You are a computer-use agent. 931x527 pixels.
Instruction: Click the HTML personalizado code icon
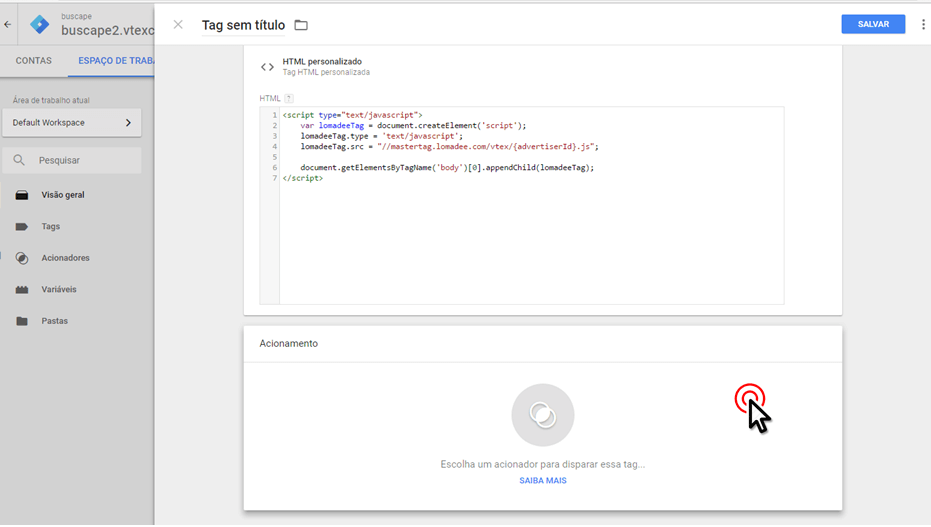coord(267,67)
